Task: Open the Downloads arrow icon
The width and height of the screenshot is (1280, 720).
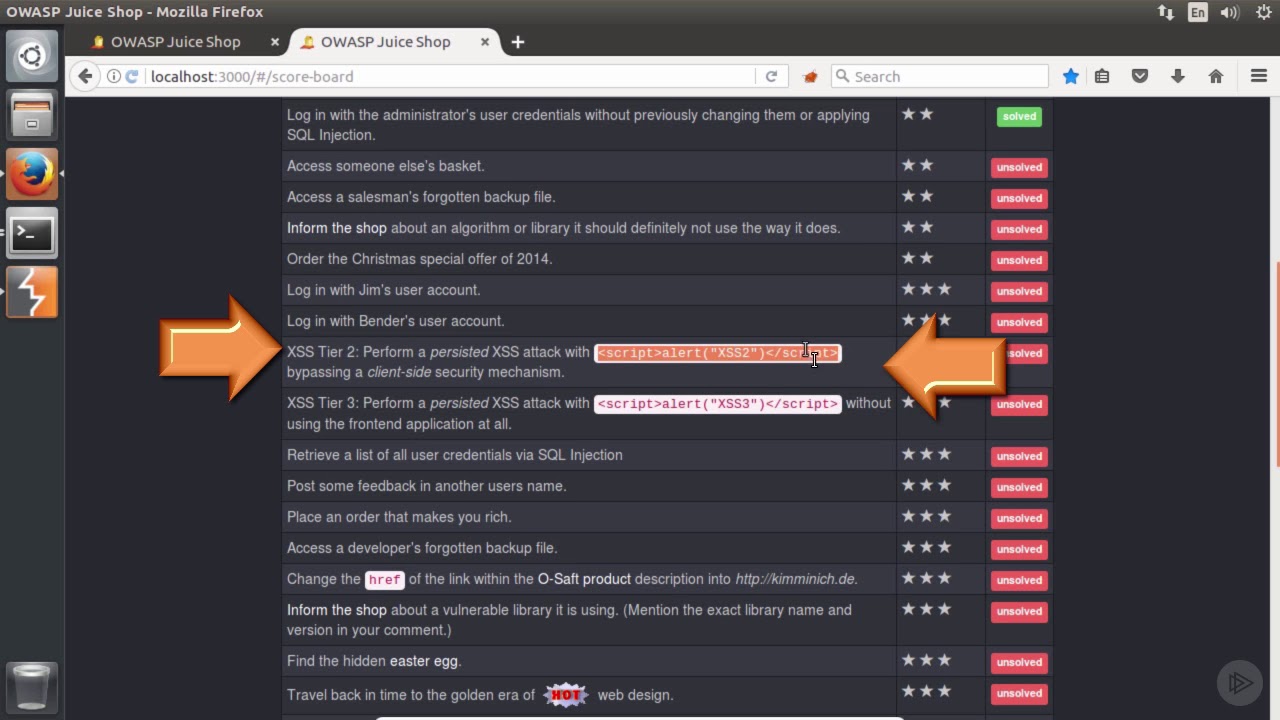Action: (x=1178, y=76)
